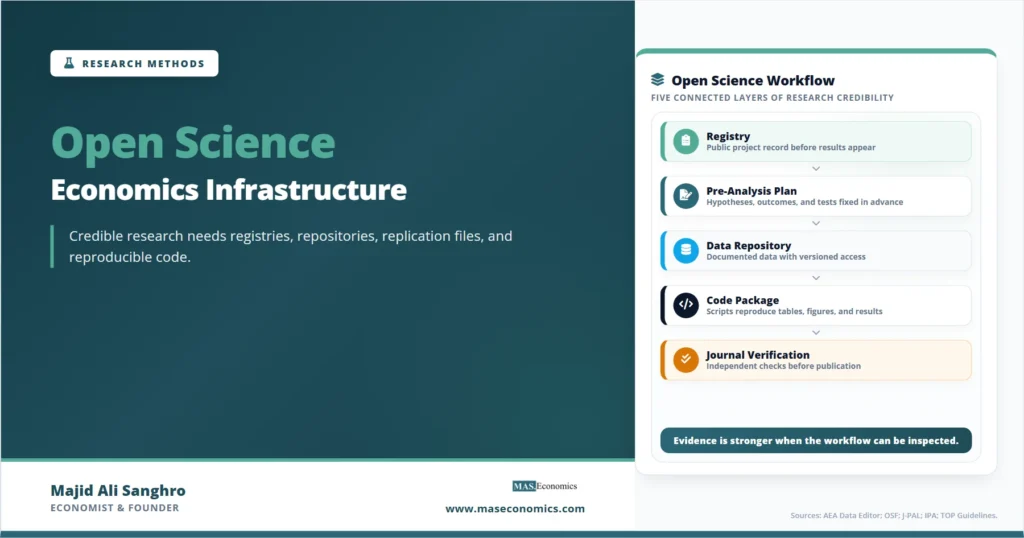Select the Pre-Analysis Plan title
Screen dimensions: 1024x538
752,191
